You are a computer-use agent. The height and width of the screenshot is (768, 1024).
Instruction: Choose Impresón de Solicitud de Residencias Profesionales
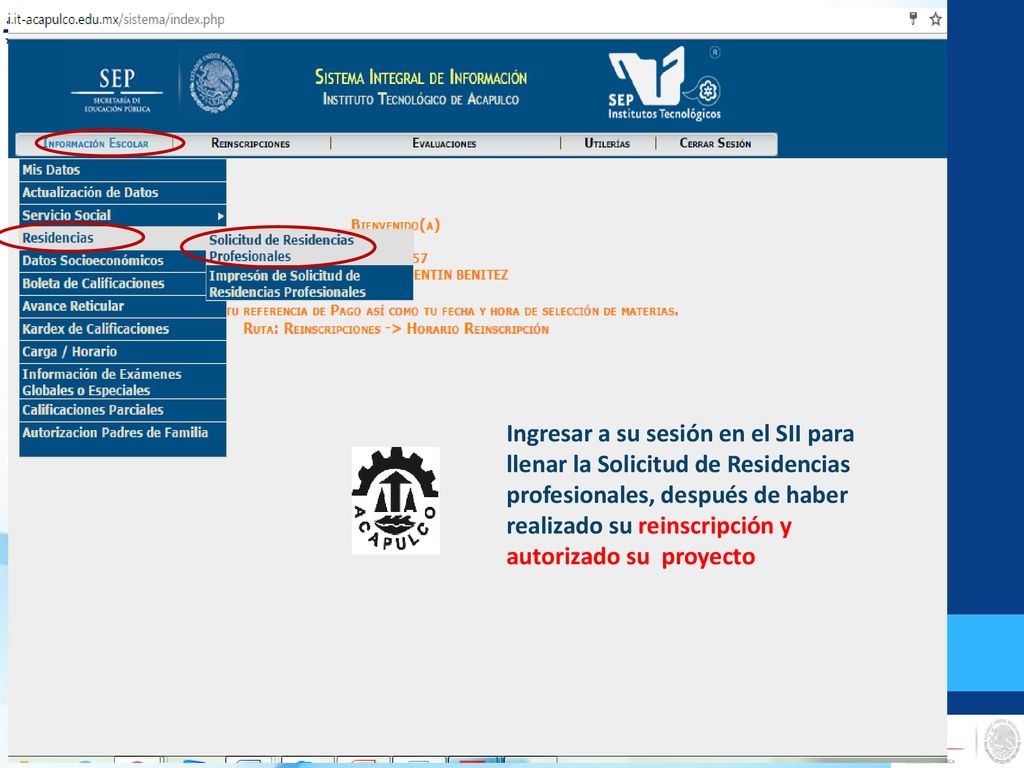pyautogui.click(x=310, y=283)
